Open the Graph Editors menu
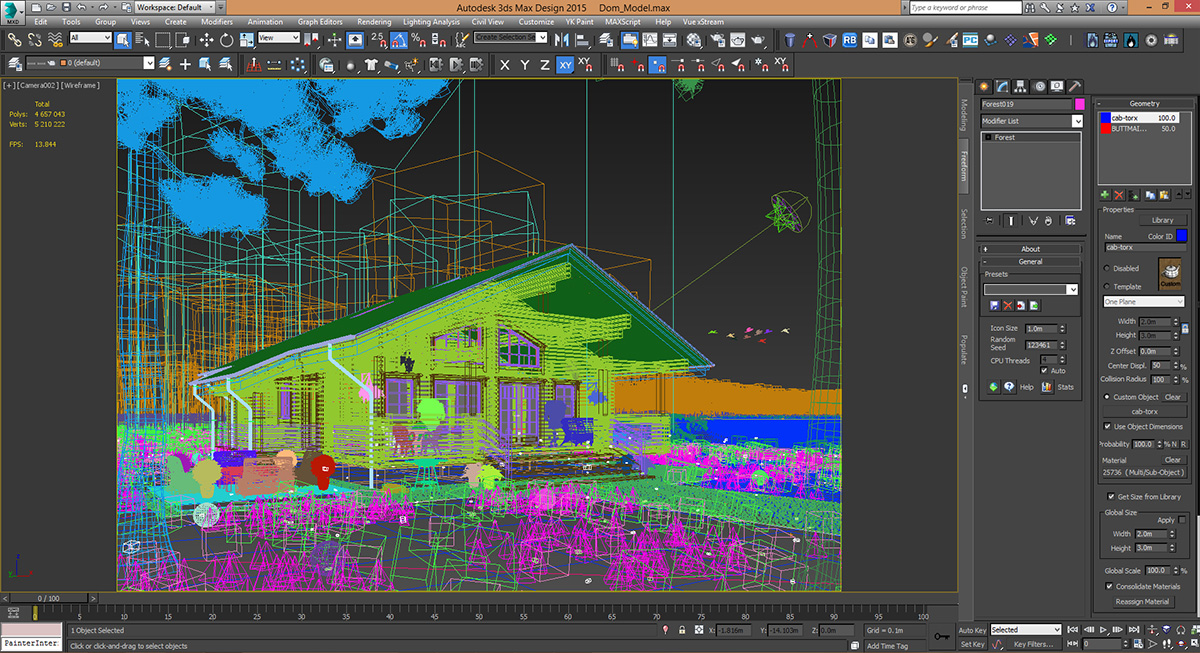The image size is (1200, 653). pos(320,21)
